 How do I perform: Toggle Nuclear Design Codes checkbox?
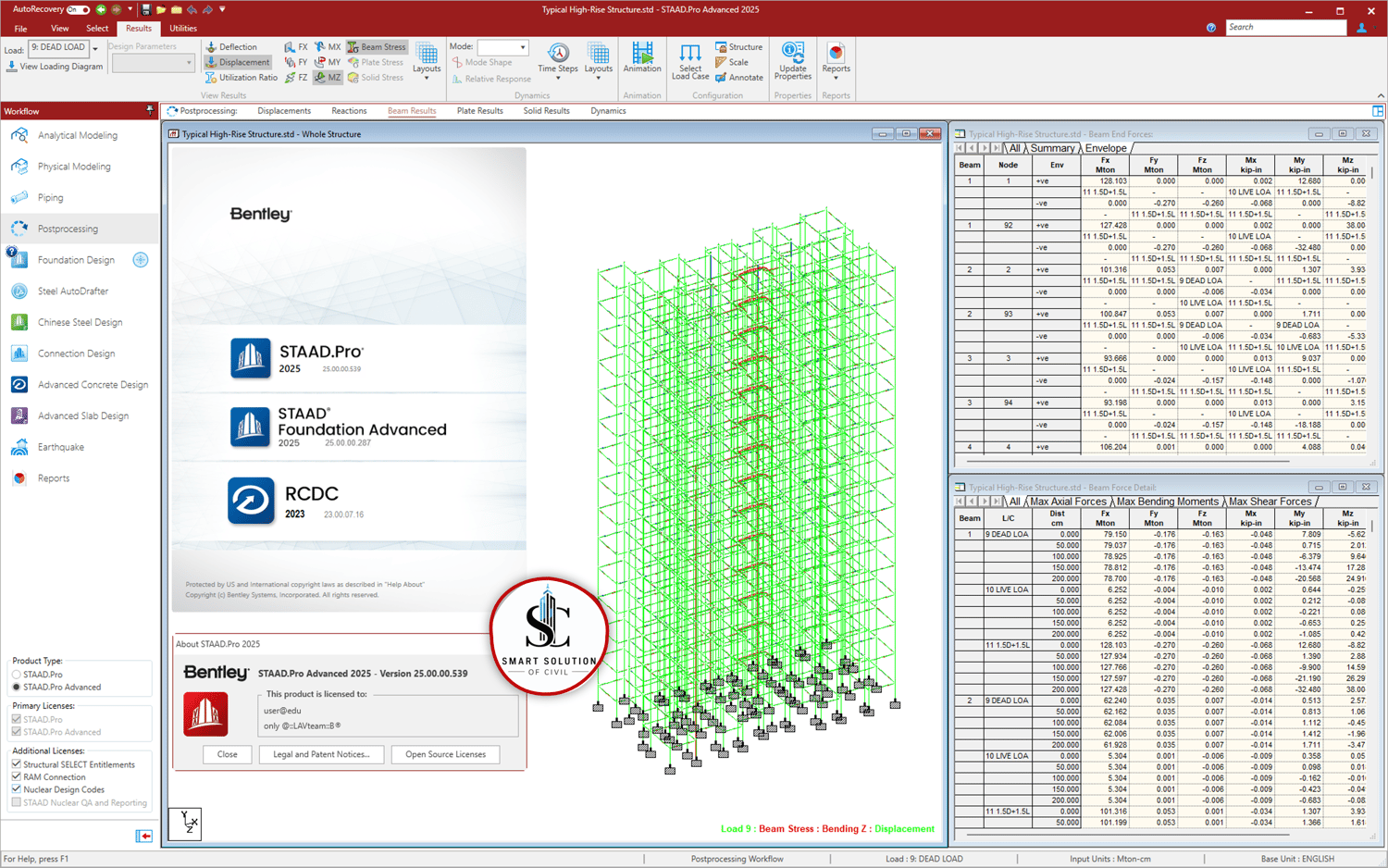pos(17,789)
